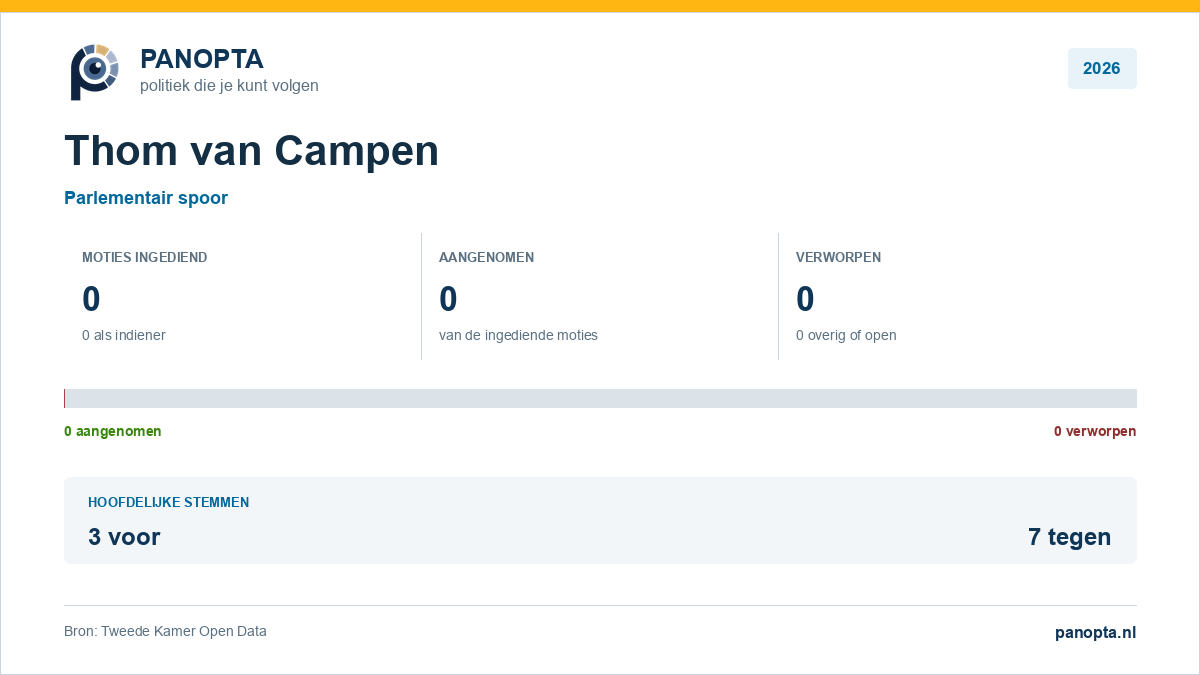Click the 3 voor vote count

124,537
